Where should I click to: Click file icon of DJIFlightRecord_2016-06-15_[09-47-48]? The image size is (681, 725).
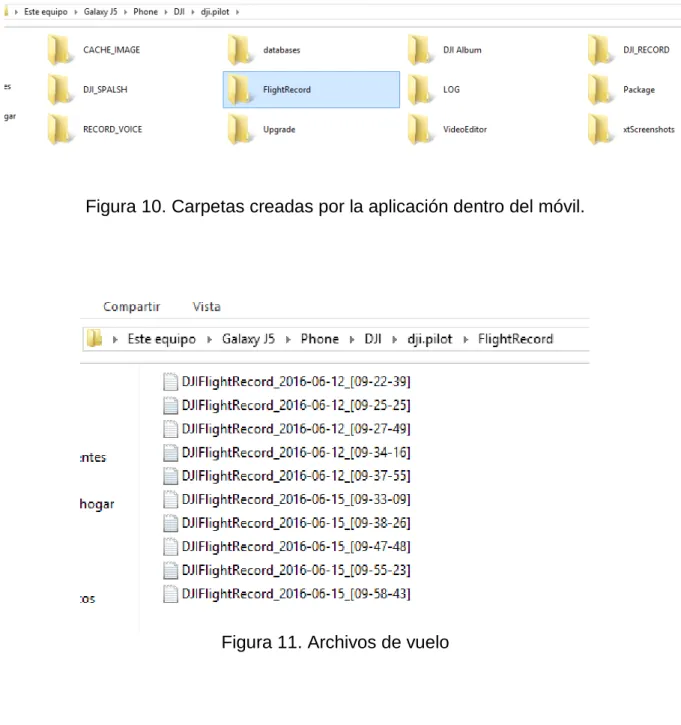(x=170, y=547)
